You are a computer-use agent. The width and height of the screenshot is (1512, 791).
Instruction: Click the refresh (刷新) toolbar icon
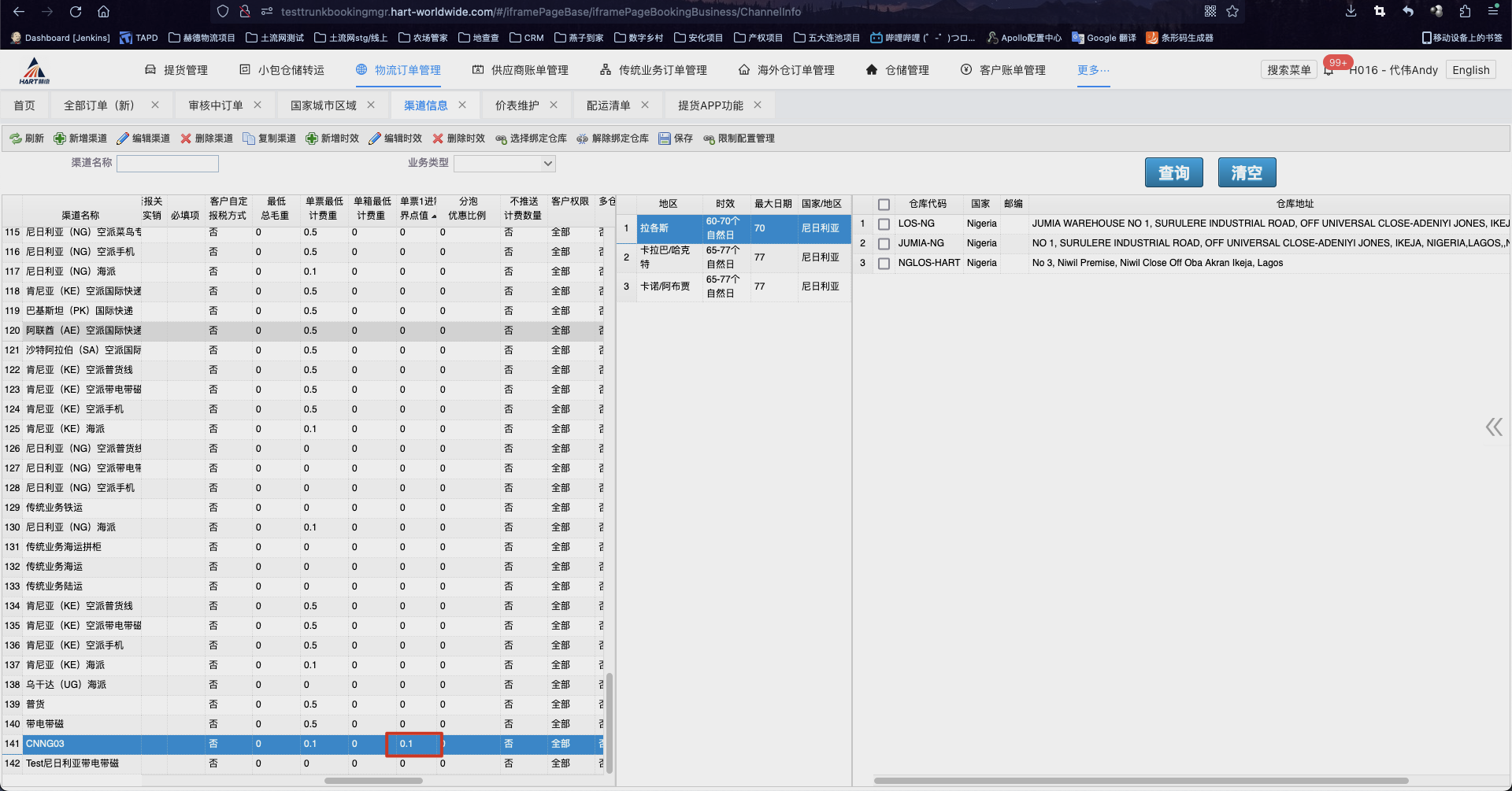pyautogui.click(x=15, y=139)
